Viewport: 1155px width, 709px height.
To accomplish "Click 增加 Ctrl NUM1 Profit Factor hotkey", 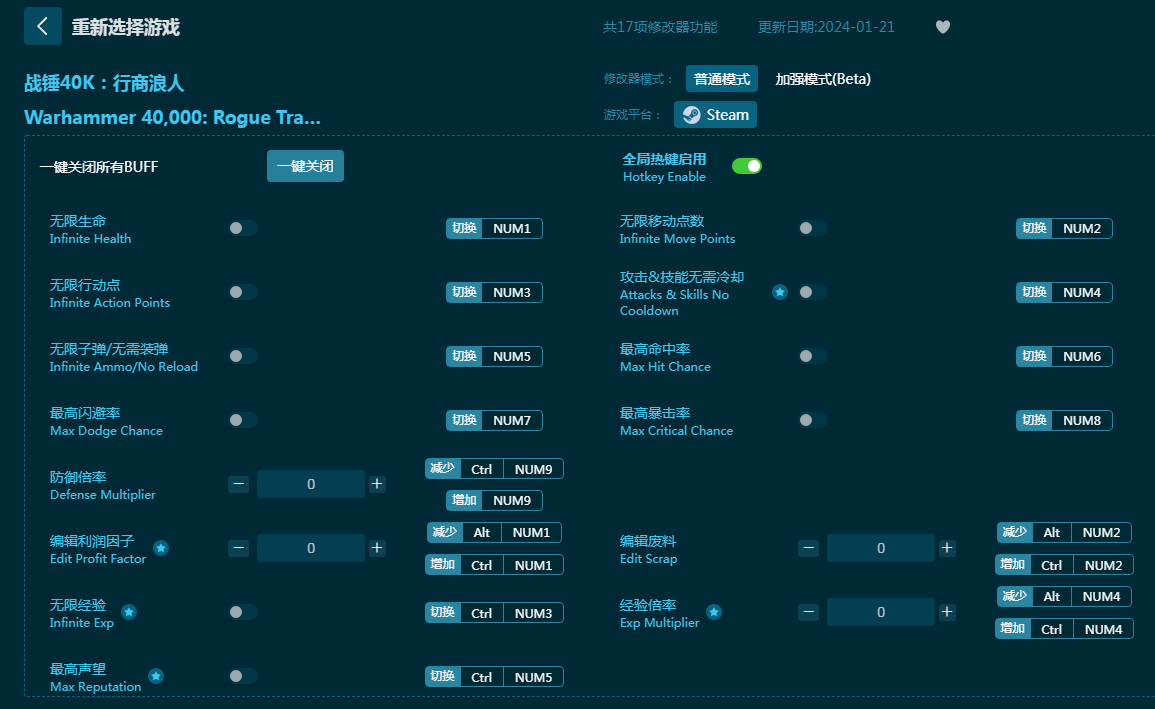I will point(494,565).
